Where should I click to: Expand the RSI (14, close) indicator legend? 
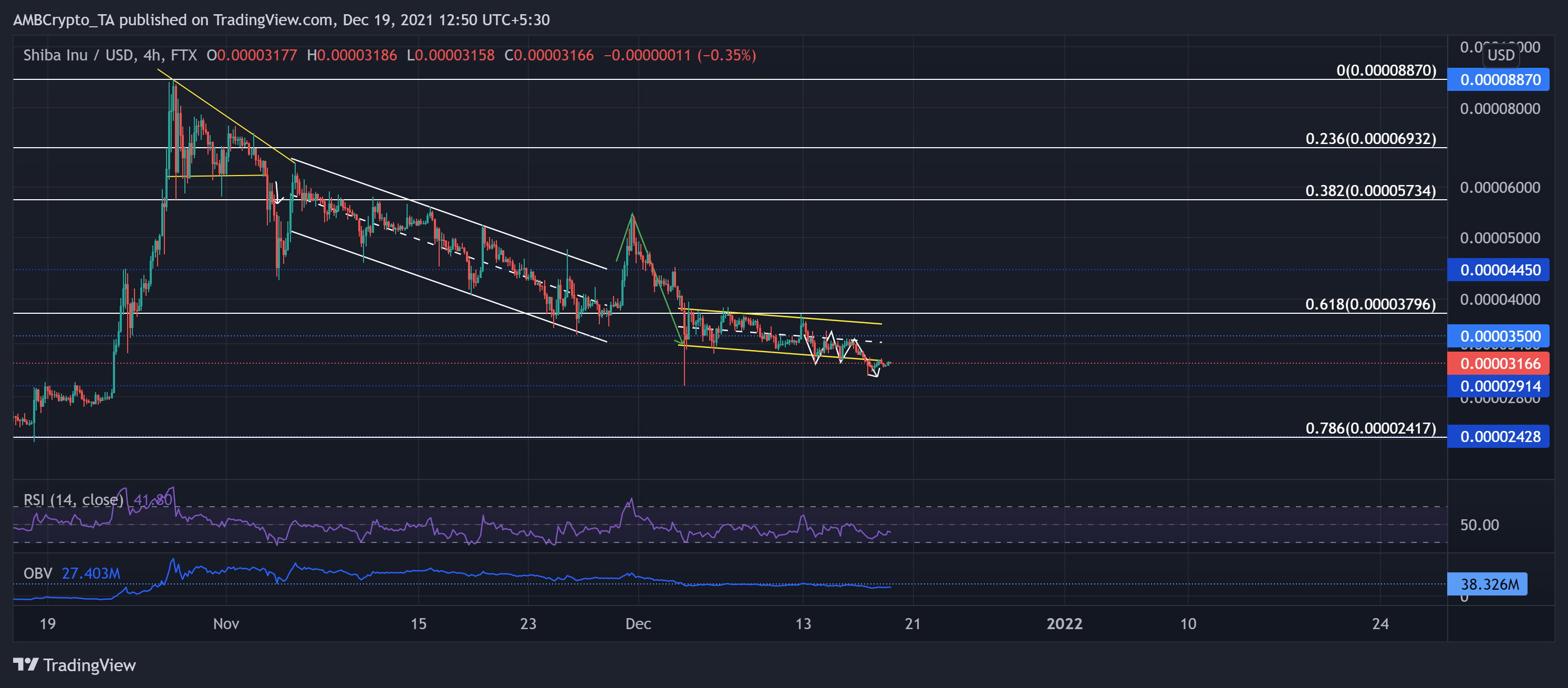(73, 500)
